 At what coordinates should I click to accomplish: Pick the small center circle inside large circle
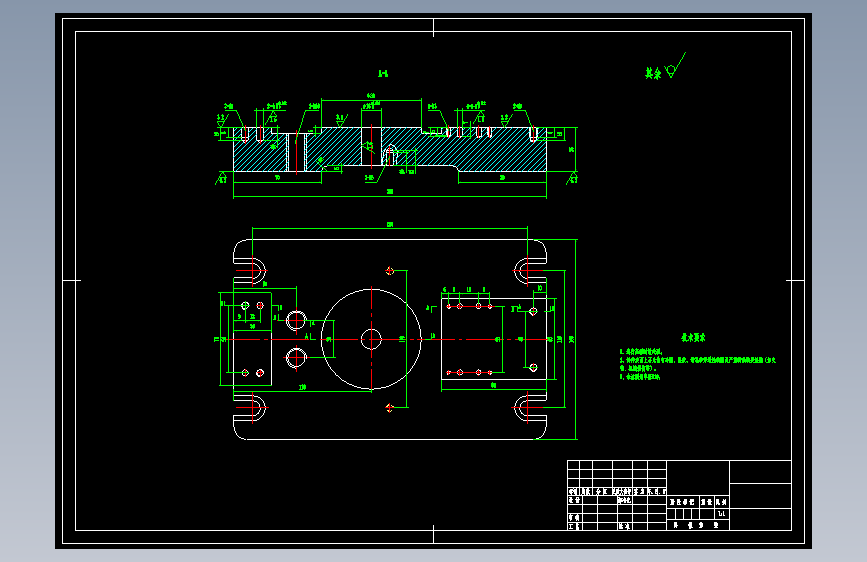pyautogui.click(x=371, y=339)
